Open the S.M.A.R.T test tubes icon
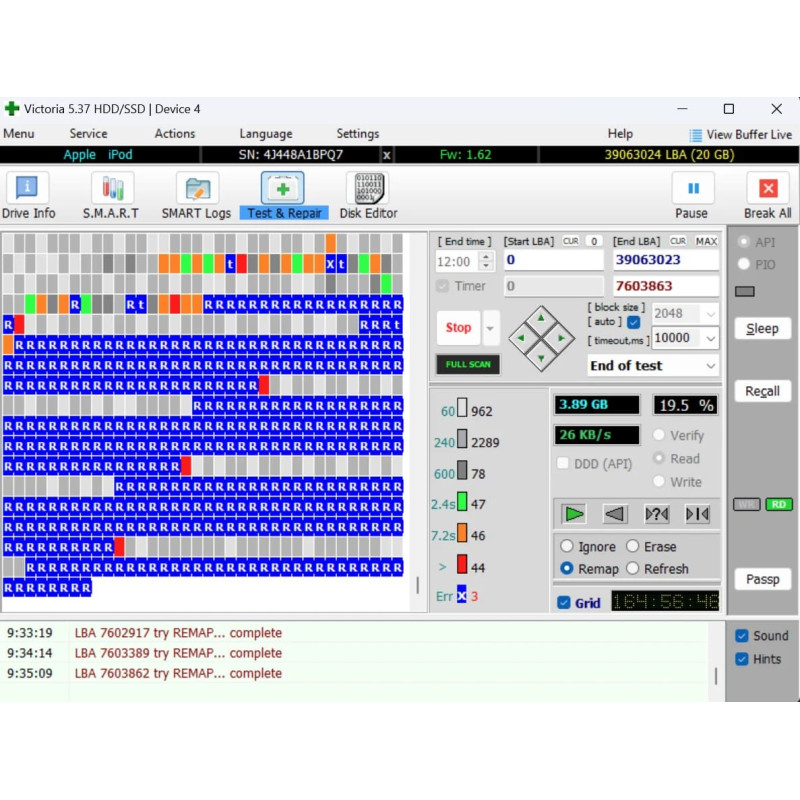Viewport: 800px width, 800px height. click(x=112, y=188)
